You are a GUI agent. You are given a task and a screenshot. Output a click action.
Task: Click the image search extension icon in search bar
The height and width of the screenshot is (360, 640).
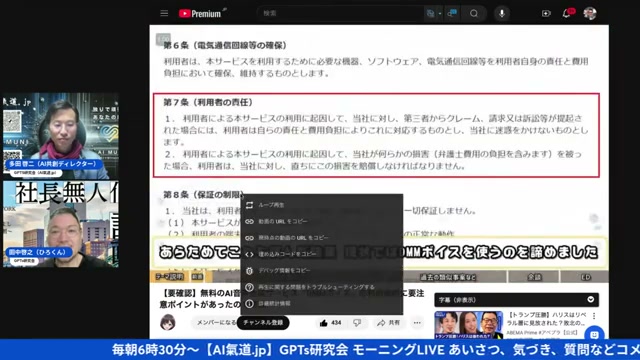[431, 13]
